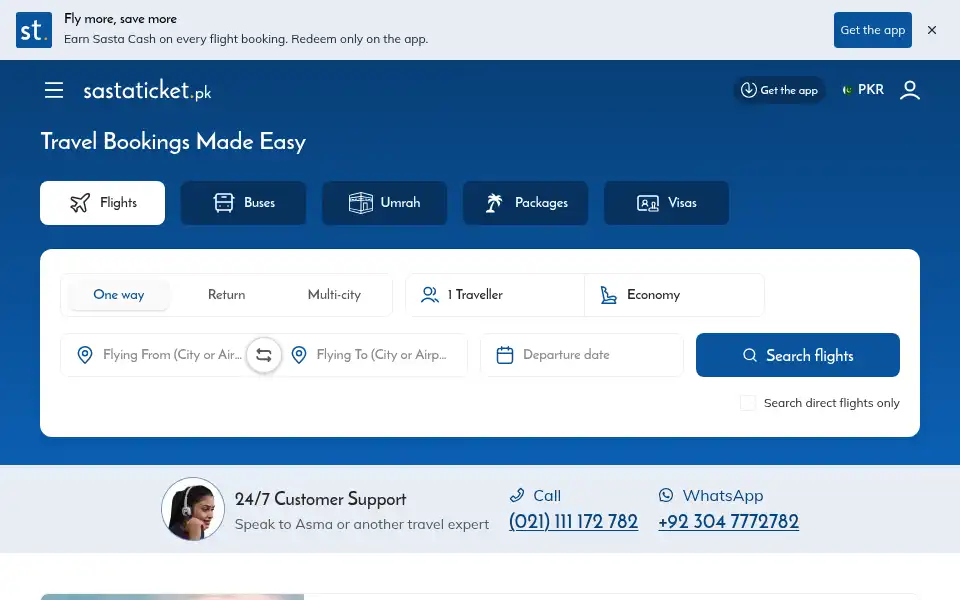Click the traveller people icon
960x600 pixels.
(x=430, y=295)
